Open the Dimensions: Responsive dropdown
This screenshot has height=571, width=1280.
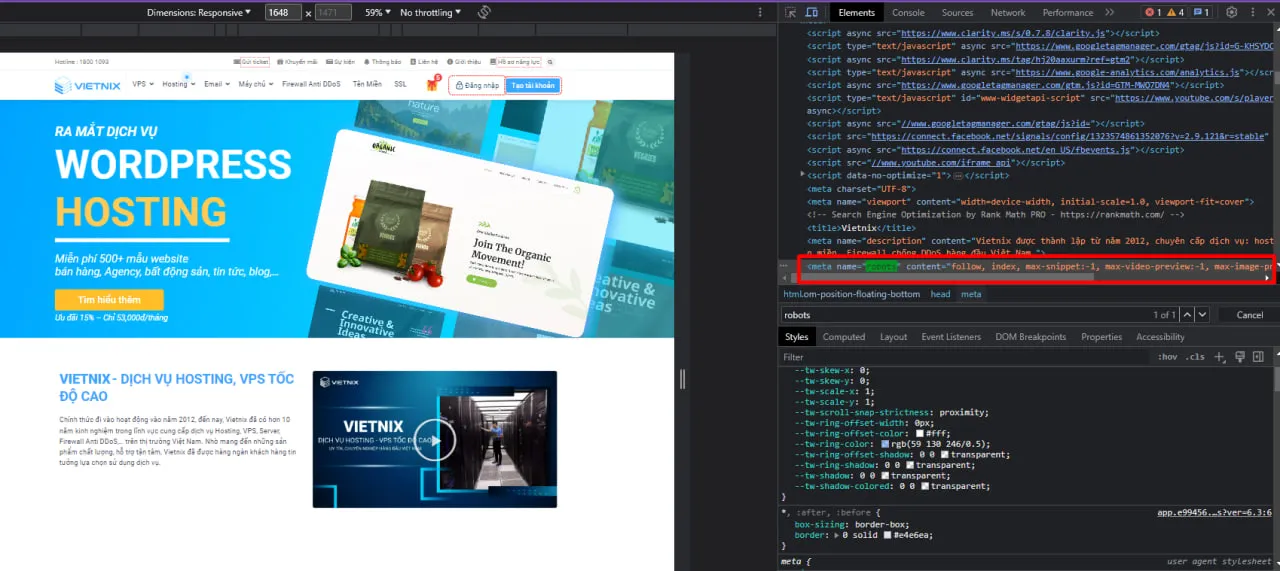[199, 13]
